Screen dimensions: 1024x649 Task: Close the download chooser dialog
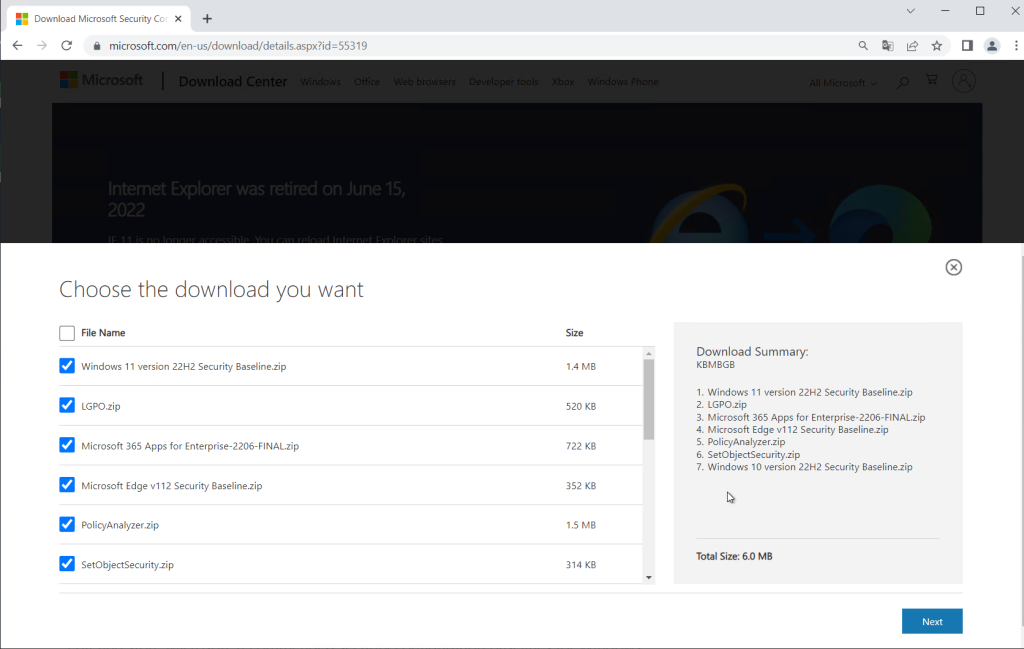pos(953,267)
